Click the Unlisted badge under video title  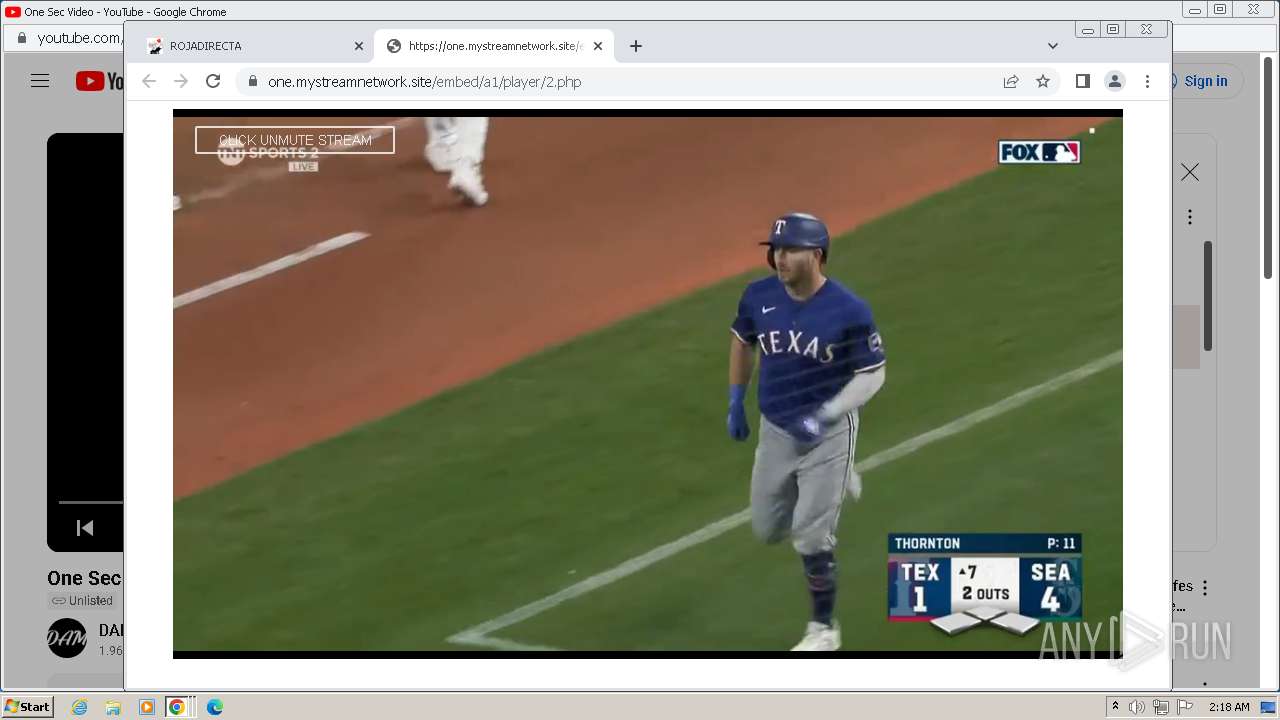83,601
